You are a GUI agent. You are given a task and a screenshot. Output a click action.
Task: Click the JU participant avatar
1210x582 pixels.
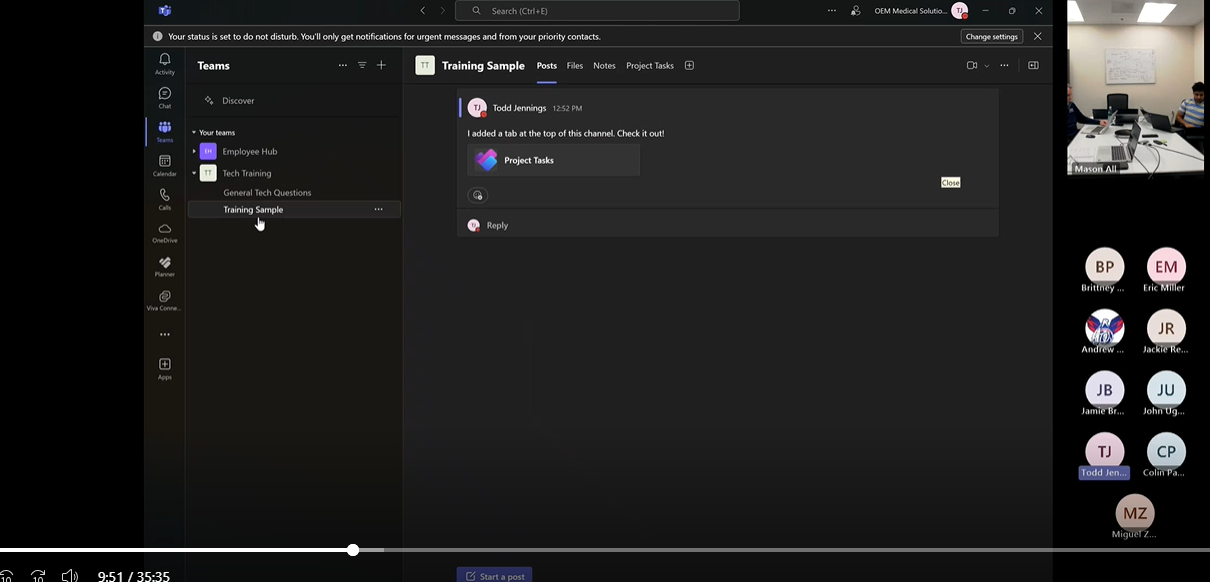(x=1166, y=391)
